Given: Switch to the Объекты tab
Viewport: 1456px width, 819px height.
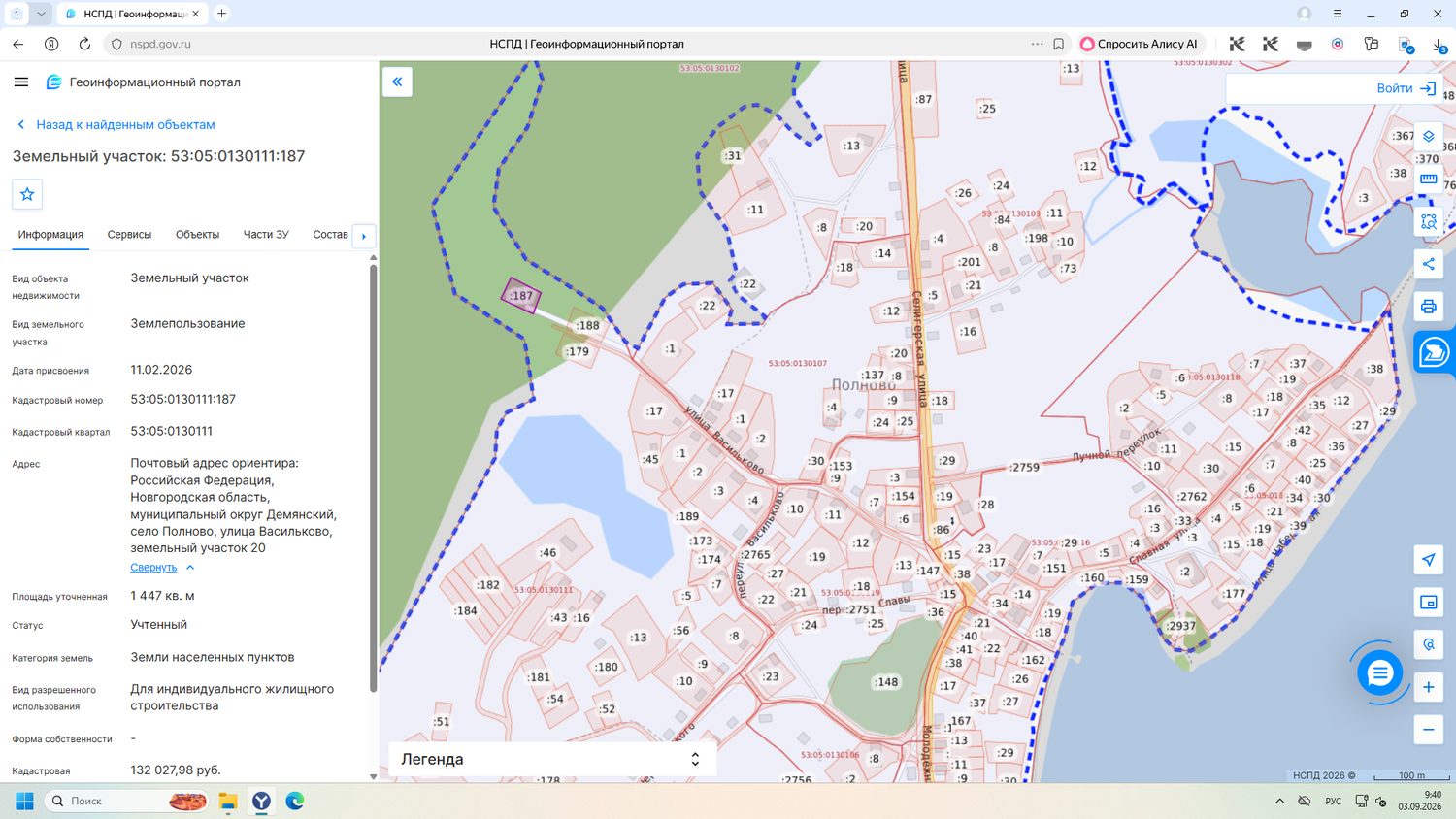Looking at the screenshot, I should pos(197,235).
